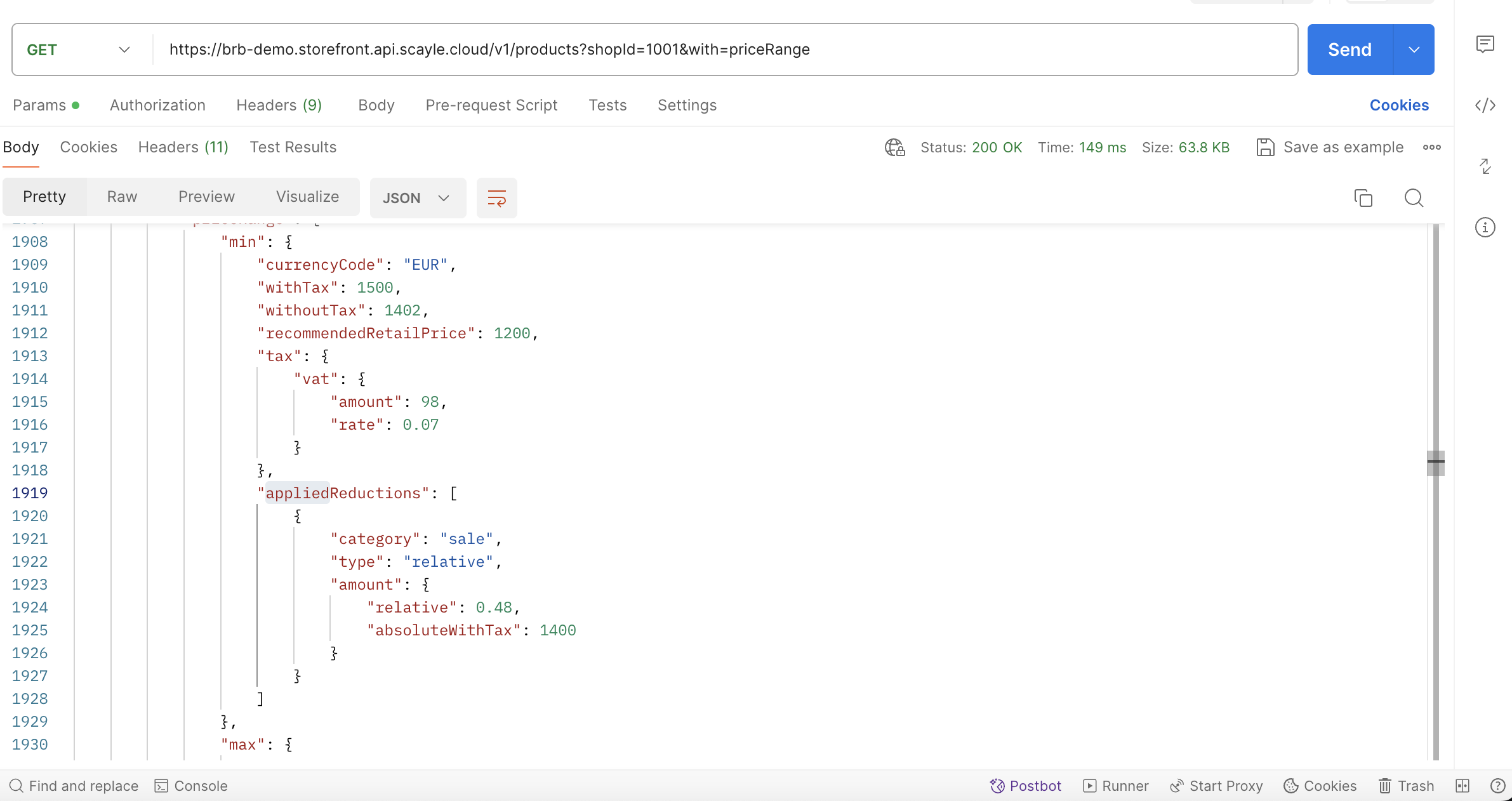Screen dimensions: 1512x801
Task: Switch to the Authorization tab
Action: point(157,105)
